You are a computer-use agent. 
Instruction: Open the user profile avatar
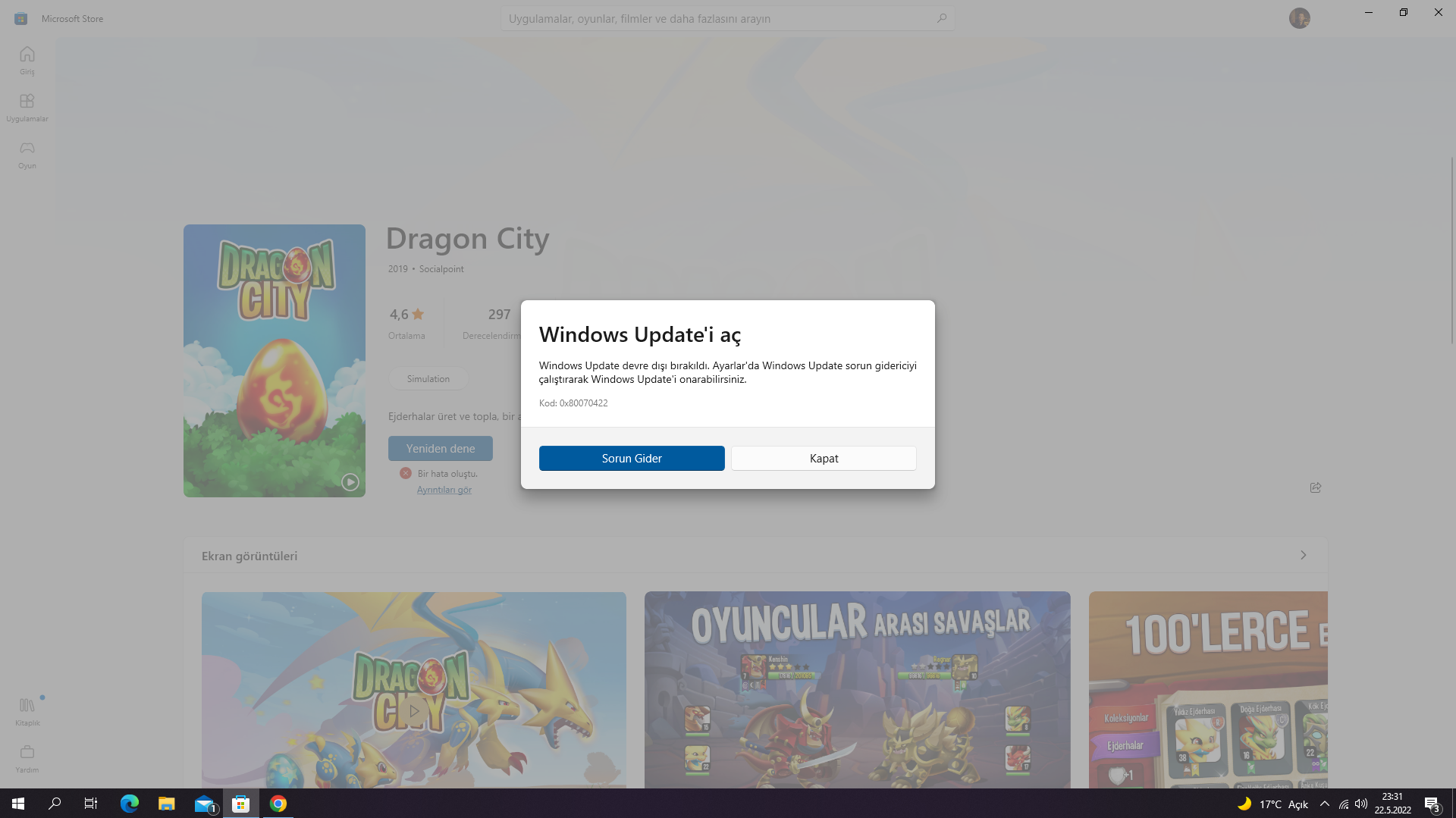click(1300, 18)
